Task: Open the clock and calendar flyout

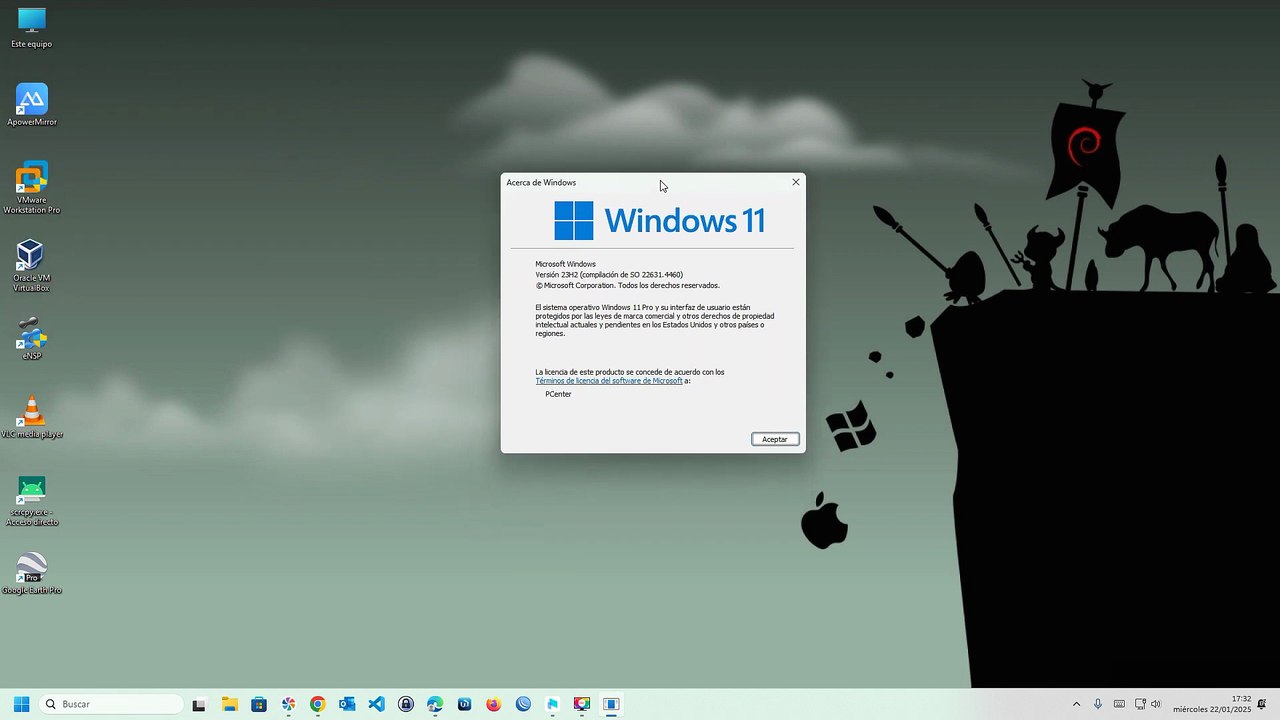Action: 1211,704
